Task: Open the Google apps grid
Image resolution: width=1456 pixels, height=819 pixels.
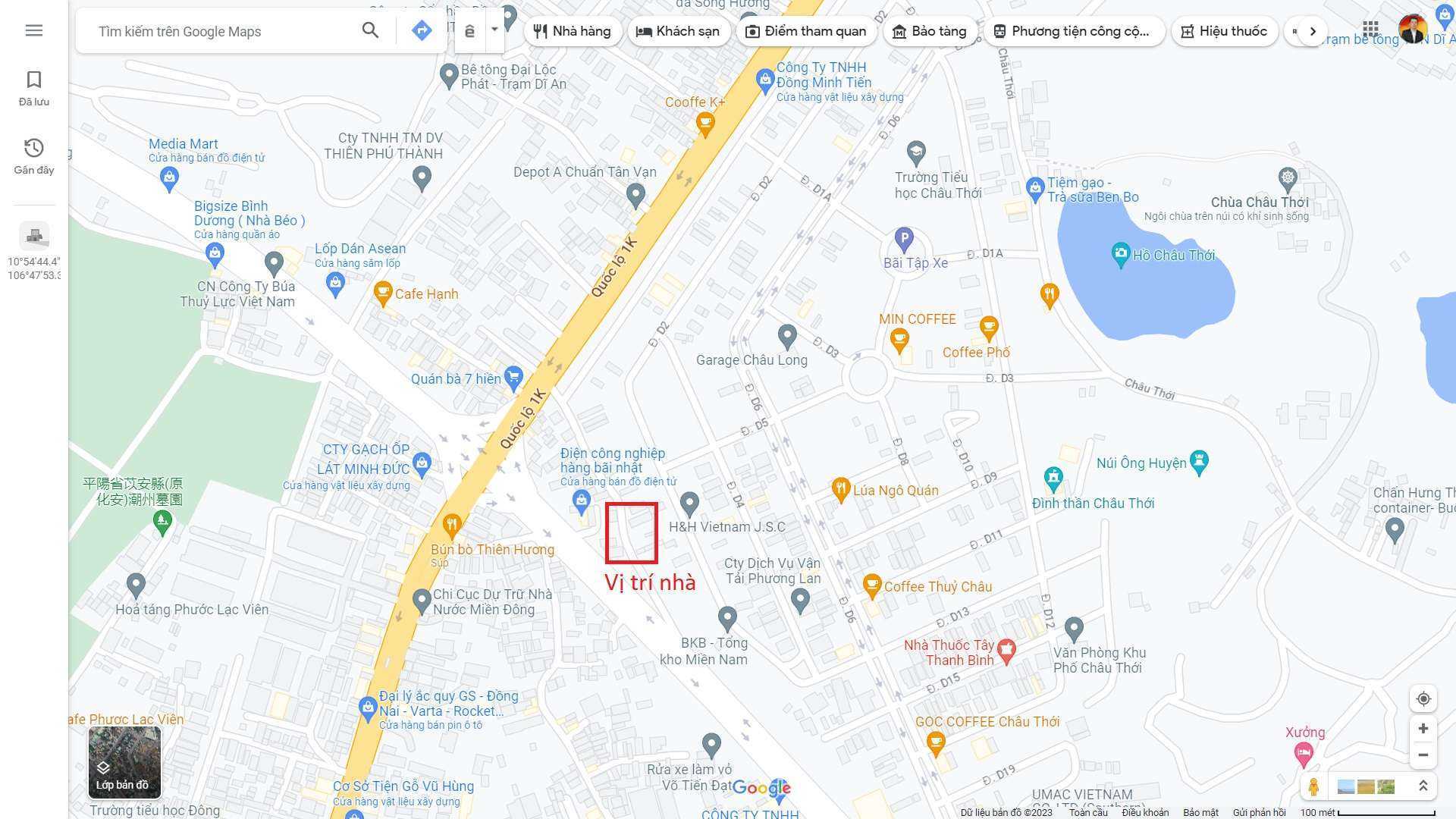Action: (x=1370, y=30)
